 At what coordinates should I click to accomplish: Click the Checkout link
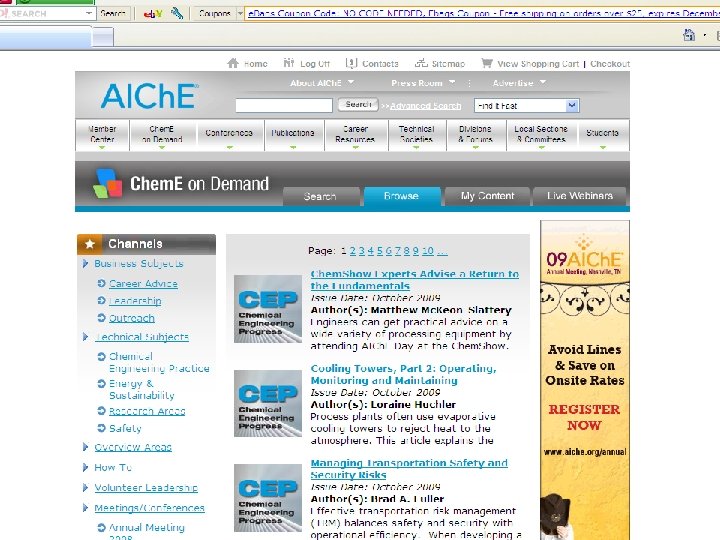click(610, 64)
